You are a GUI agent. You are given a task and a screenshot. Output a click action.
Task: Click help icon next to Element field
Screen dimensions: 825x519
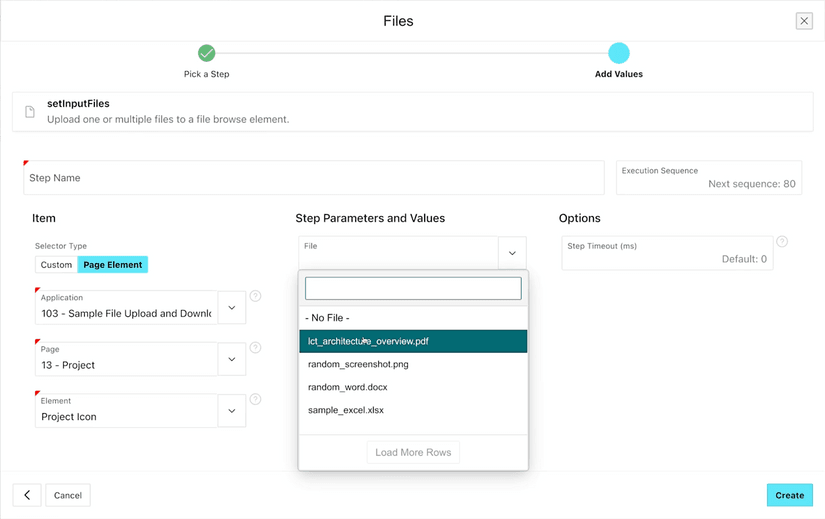coord(255,400)
